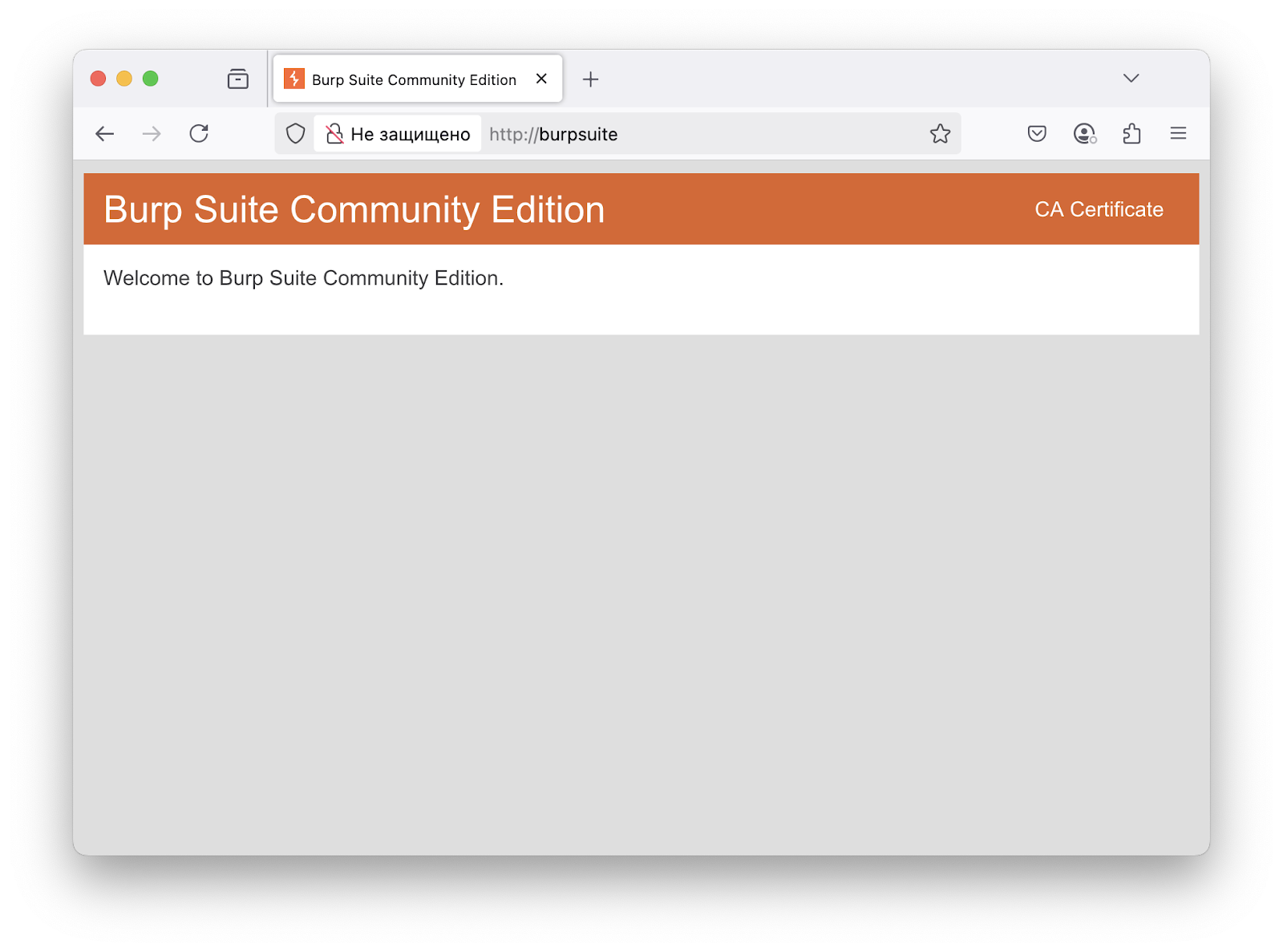
Task: Close the Burp Suite Community Edition tab
Action: point(541,79)
